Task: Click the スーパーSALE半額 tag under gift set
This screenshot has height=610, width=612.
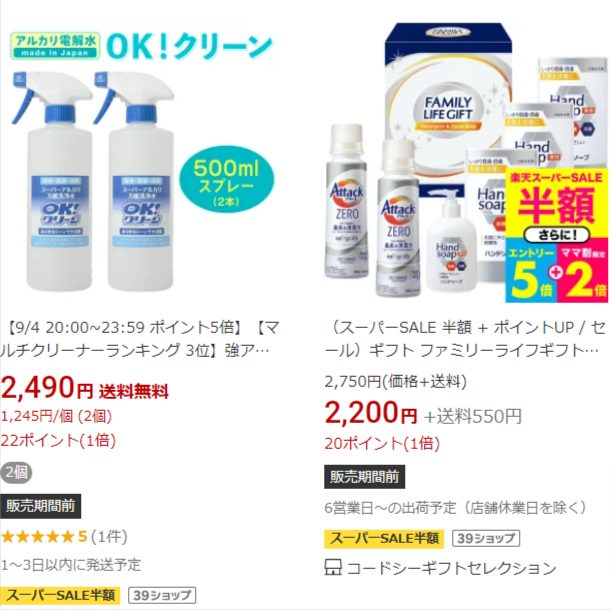Action: (384, 539)
